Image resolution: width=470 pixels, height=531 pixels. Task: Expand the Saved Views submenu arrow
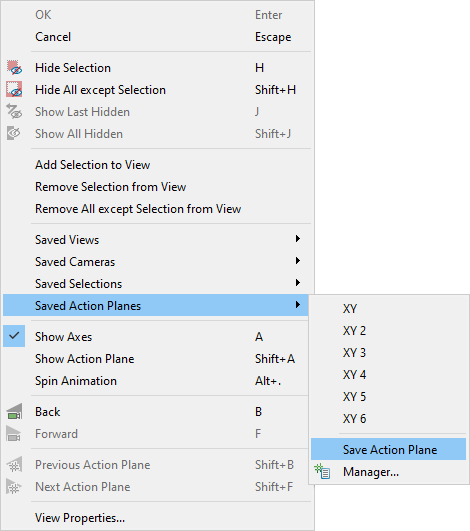298,239
